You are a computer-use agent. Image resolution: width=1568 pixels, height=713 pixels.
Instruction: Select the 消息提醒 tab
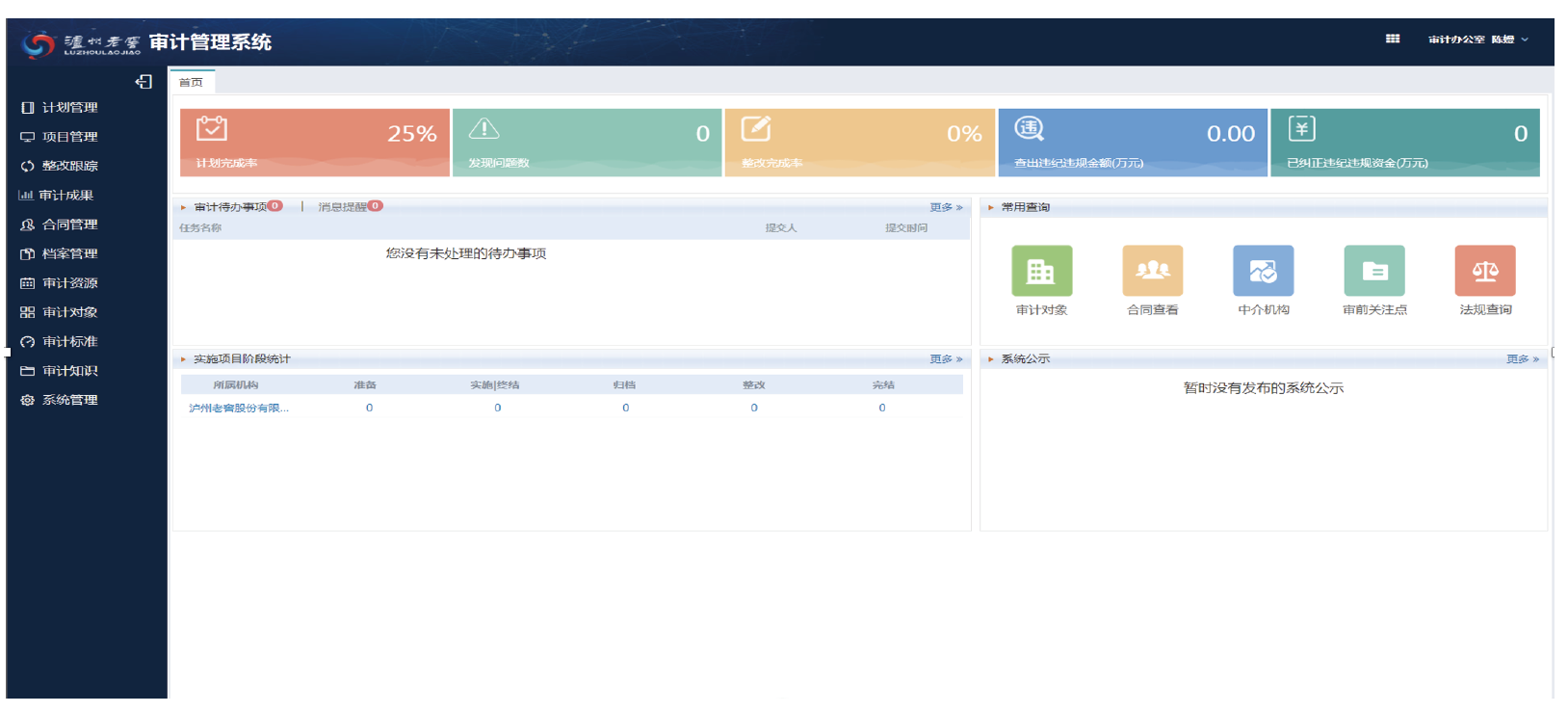[342, 207]
